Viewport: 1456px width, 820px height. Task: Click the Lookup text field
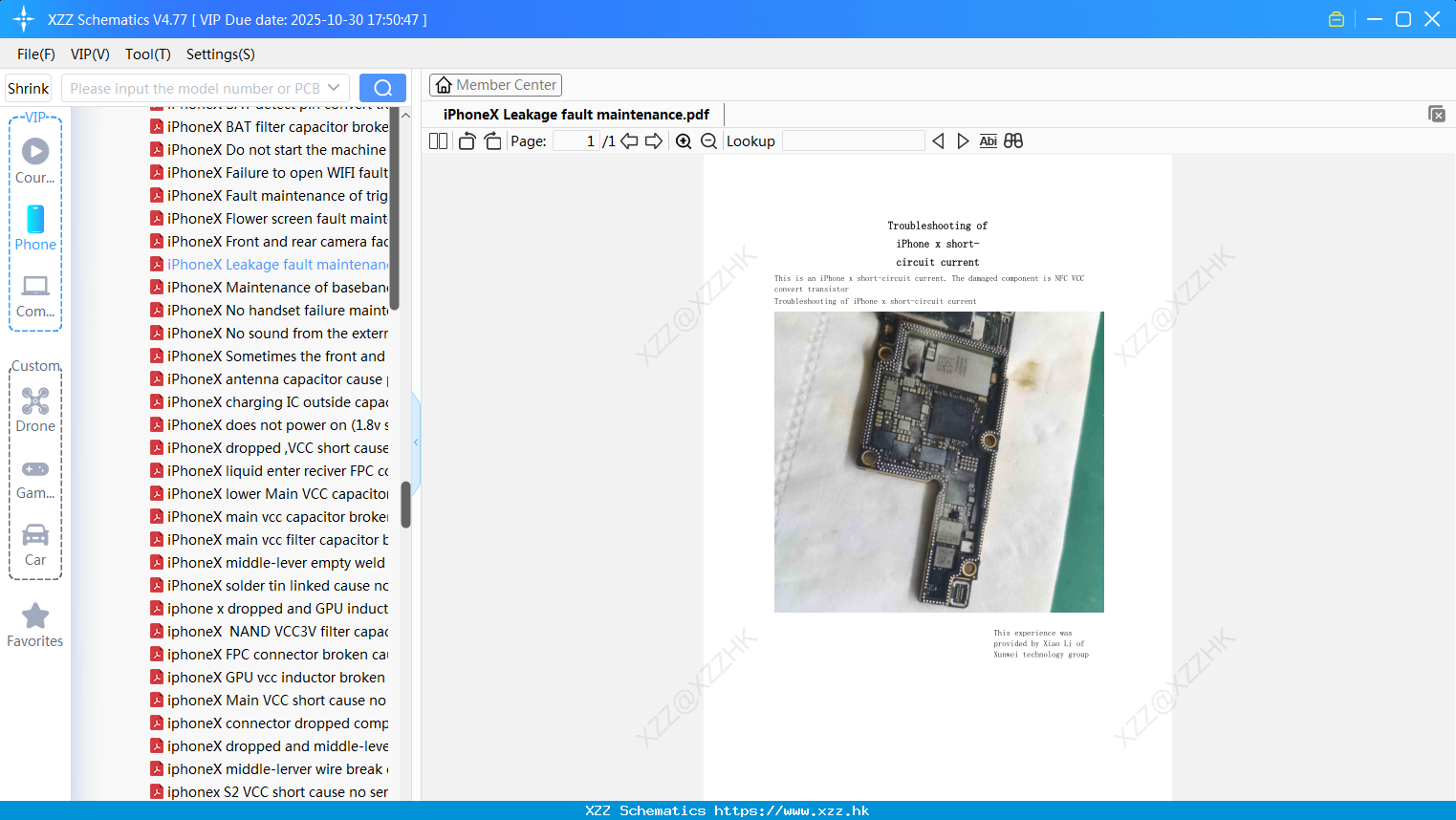click(853, 141)
